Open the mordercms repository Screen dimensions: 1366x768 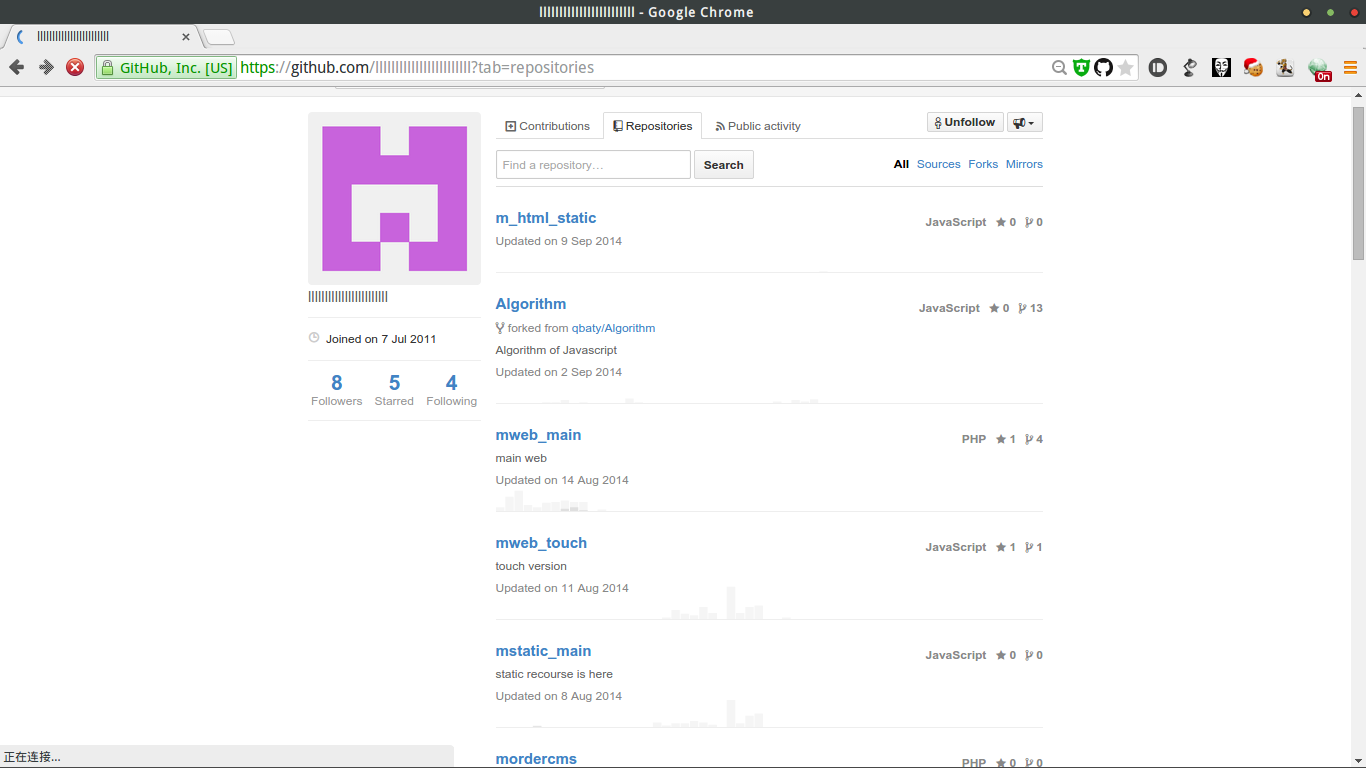point(536,759)
